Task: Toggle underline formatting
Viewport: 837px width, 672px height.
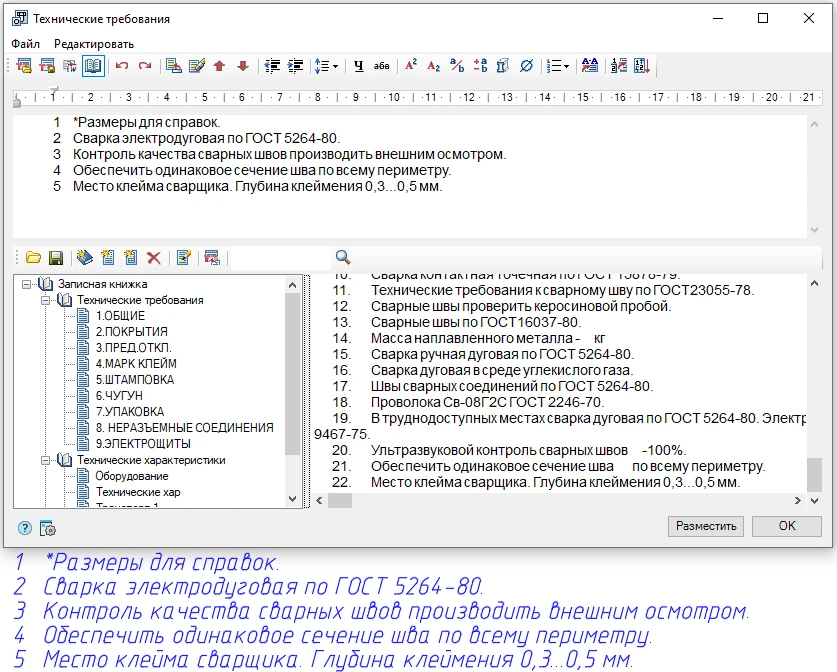Action: click(358, 66)
